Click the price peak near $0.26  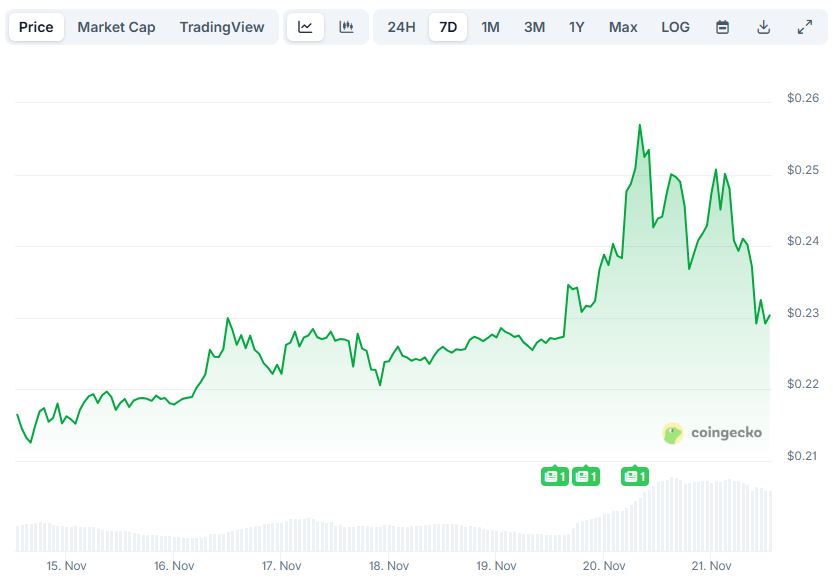click(641, 123)
